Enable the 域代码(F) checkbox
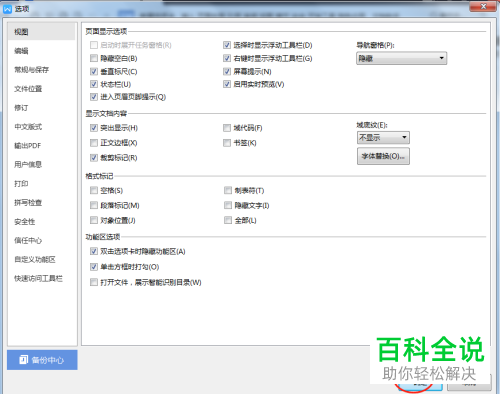This screenshot has height=394, width=500. (227, 128)
